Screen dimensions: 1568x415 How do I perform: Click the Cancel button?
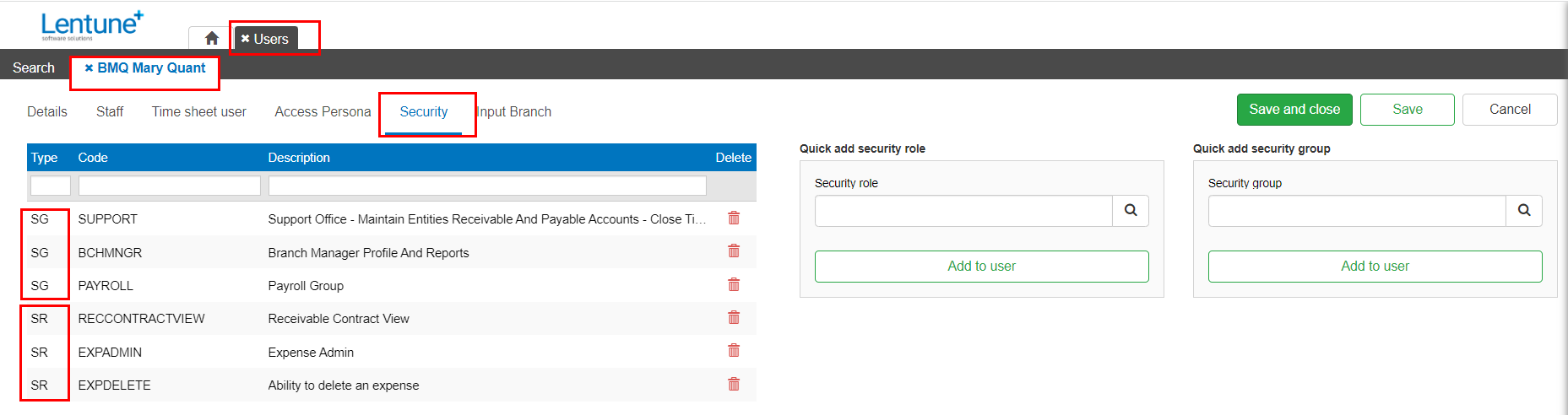point(1510,110)
